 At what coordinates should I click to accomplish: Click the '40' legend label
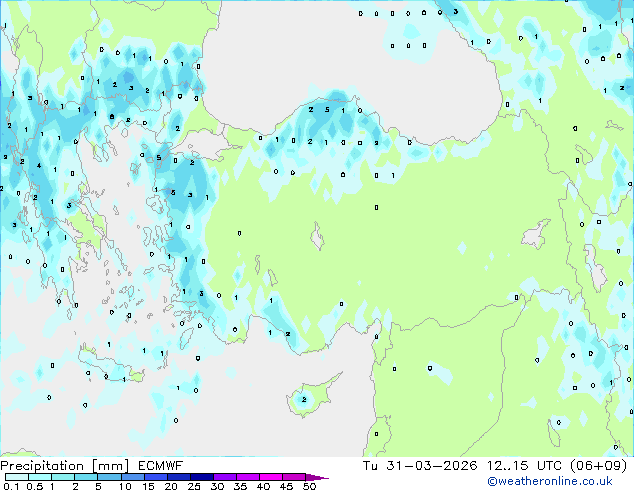(263, 486)
